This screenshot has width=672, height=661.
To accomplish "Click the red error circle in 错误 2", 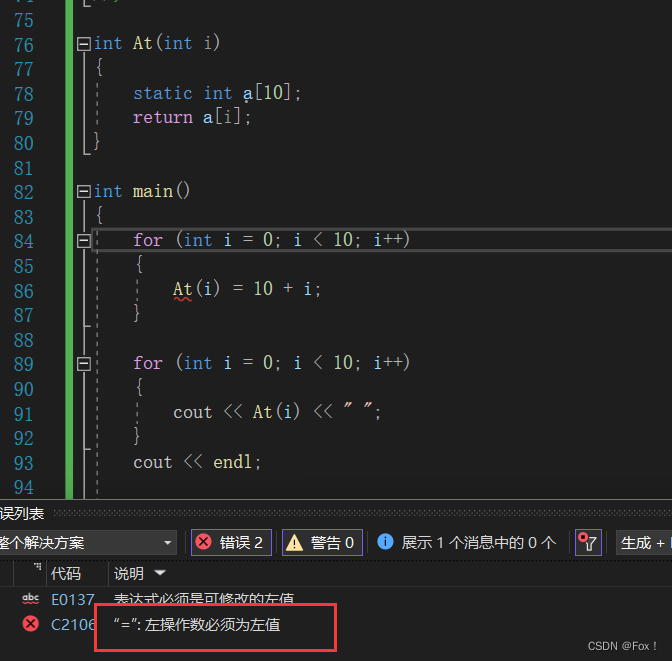I will point(204,542).
